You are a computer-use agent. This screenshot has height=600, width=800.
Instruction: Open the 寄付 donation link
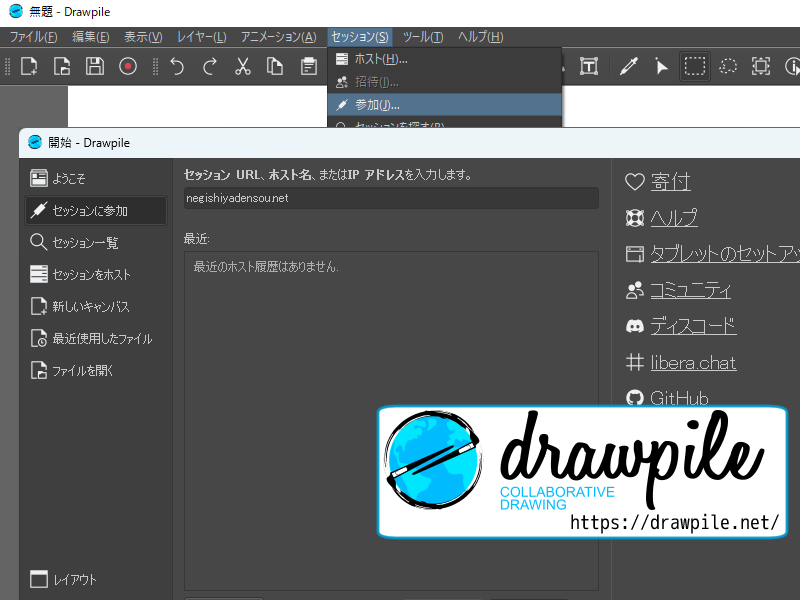(670, 182)
